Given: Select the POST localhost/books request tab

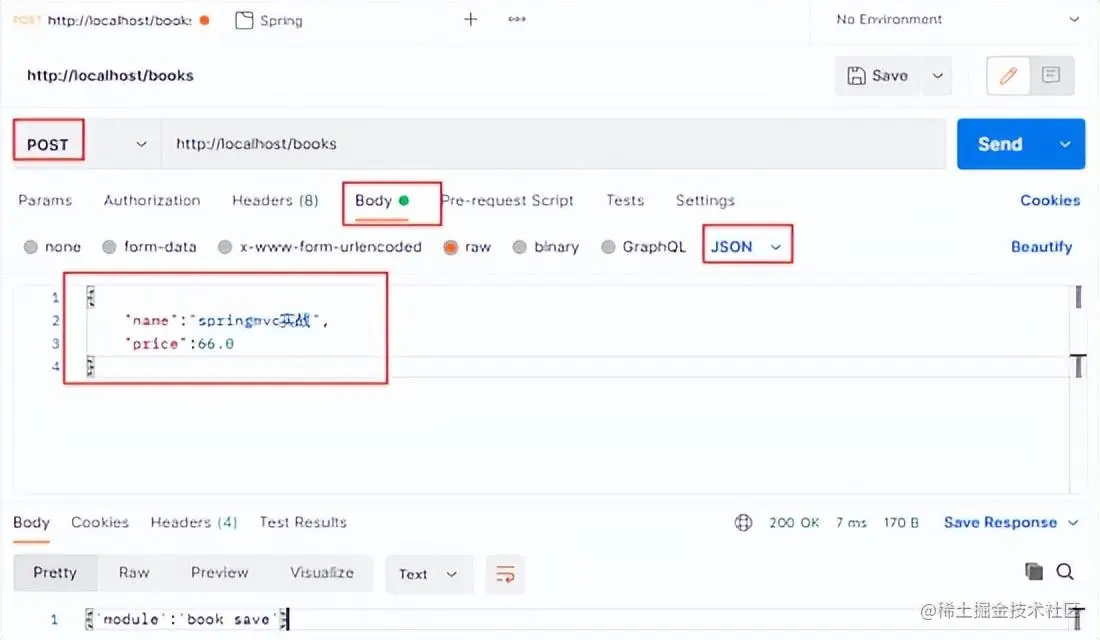Looking at the screenshot, I should 112,20.
